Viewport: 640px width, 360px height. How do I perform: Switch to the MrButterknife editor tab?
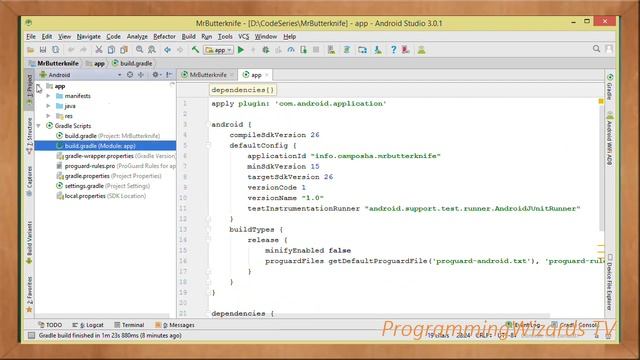point(208,75)
